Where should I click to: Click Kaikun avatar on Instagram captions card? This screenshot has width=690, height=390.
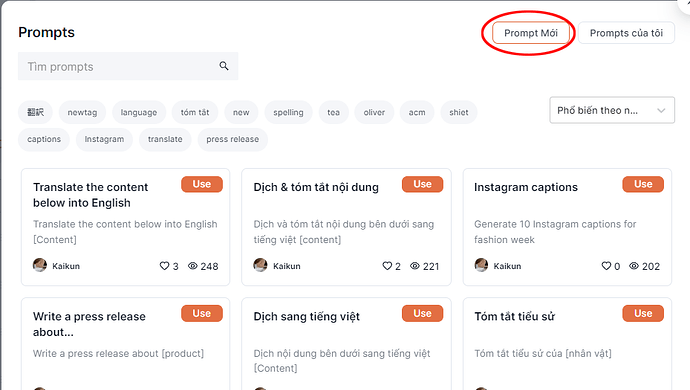coord(481,265)
